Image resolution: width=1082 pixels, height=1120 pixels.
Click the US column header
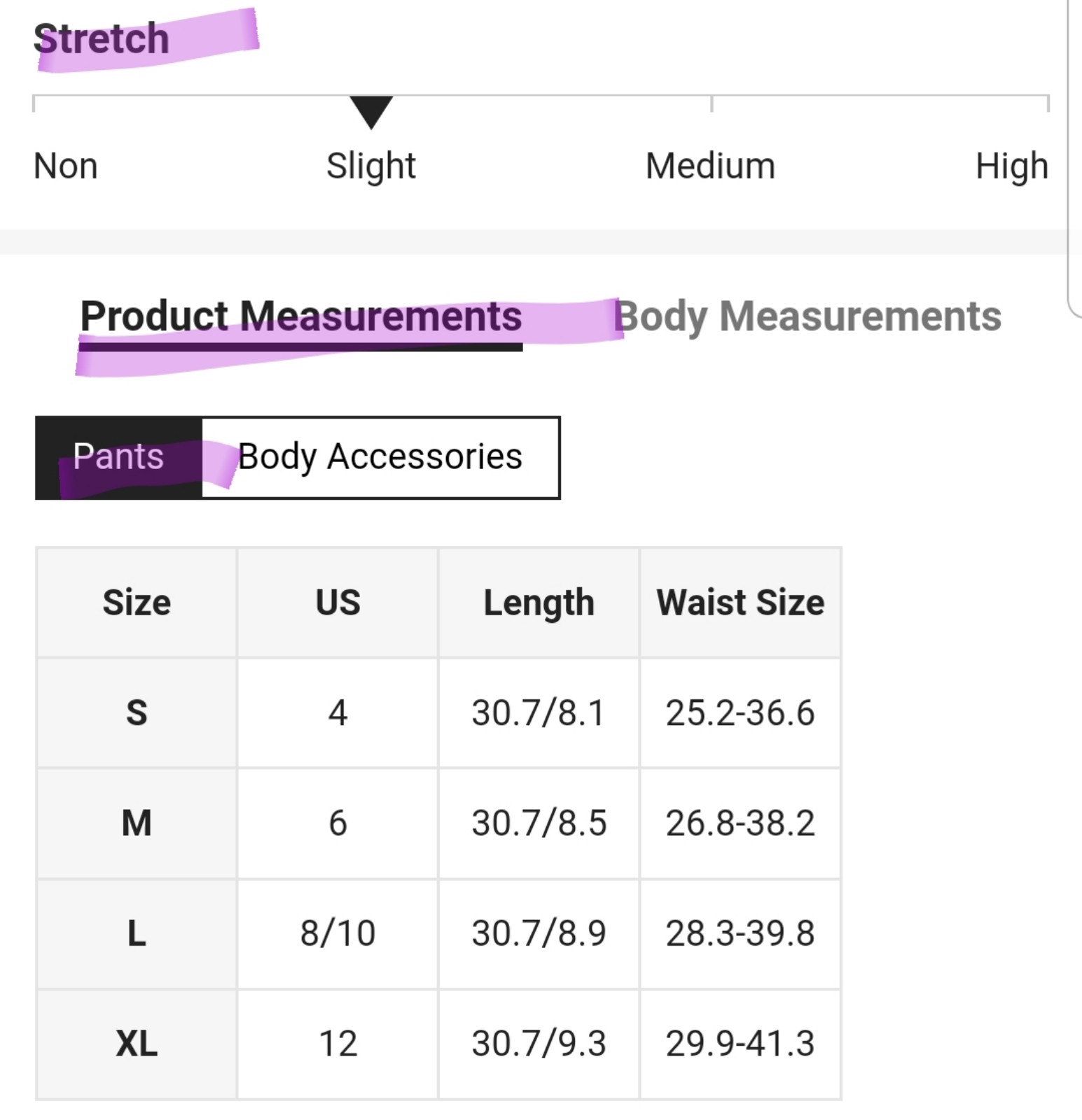pos(338,603)
